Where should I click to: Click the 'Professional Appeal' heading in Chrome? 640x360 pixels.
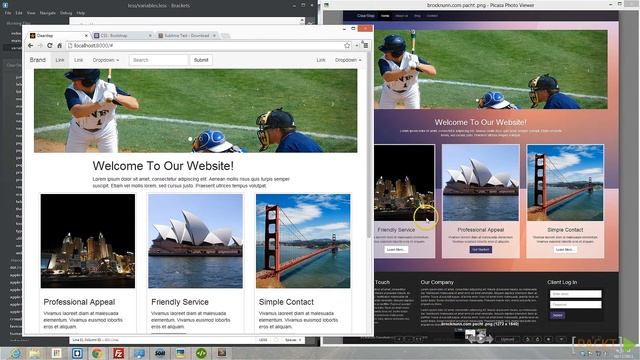click(79, 302)
